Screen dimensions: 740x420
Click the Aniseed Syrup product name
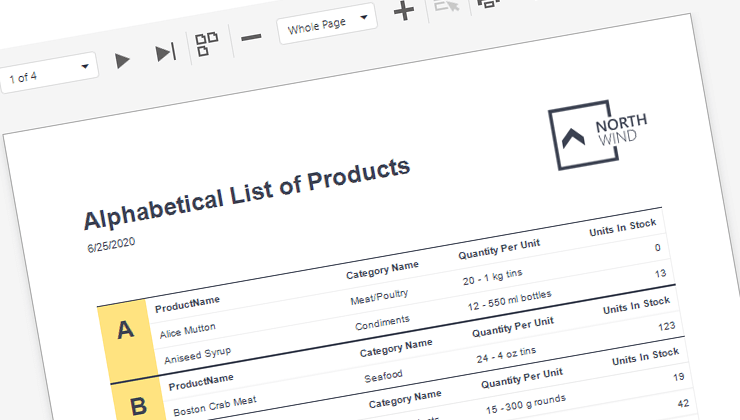pos(195,357)
